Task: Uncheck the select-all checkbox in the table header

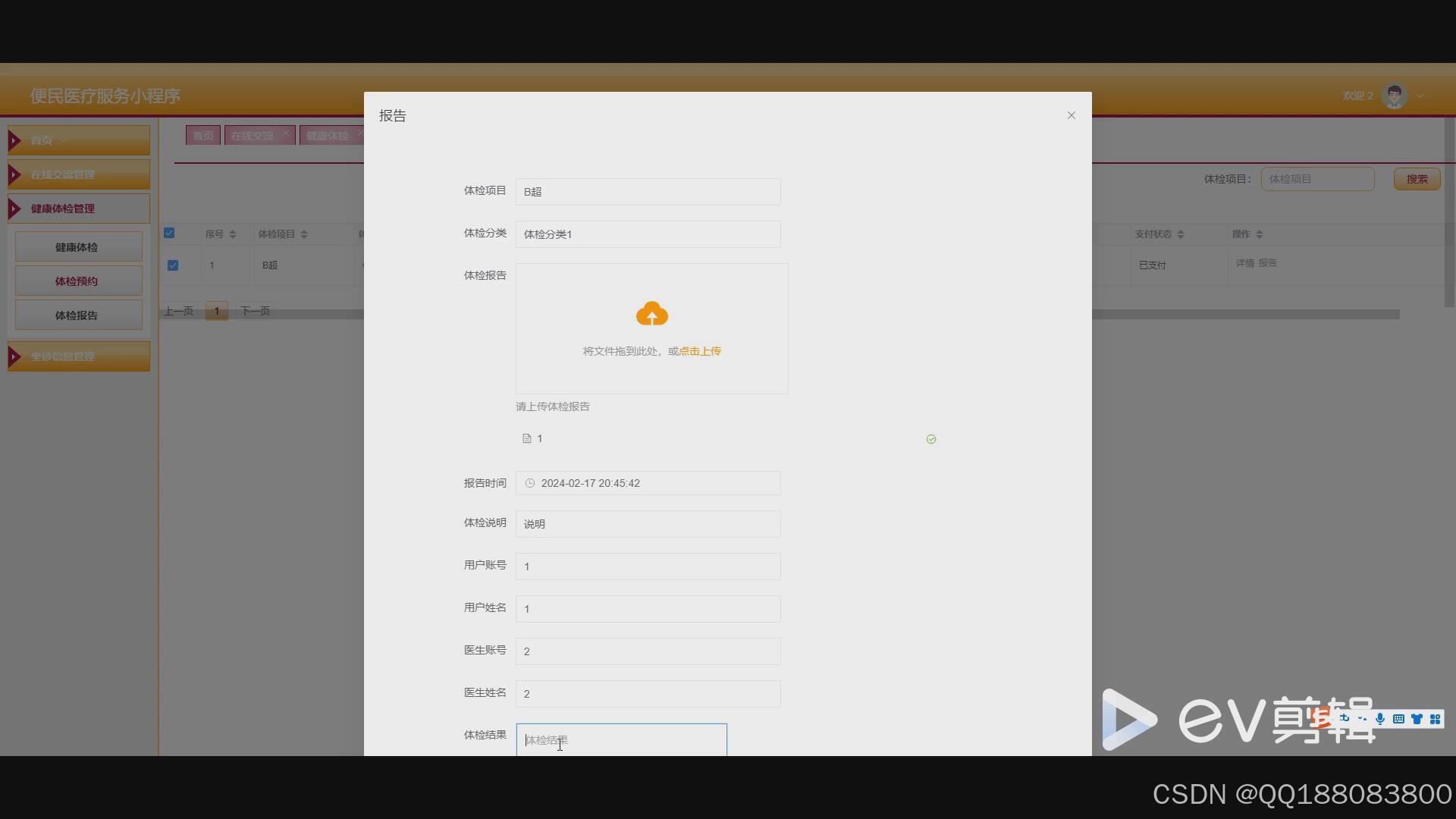Action: tap(170, 233)
